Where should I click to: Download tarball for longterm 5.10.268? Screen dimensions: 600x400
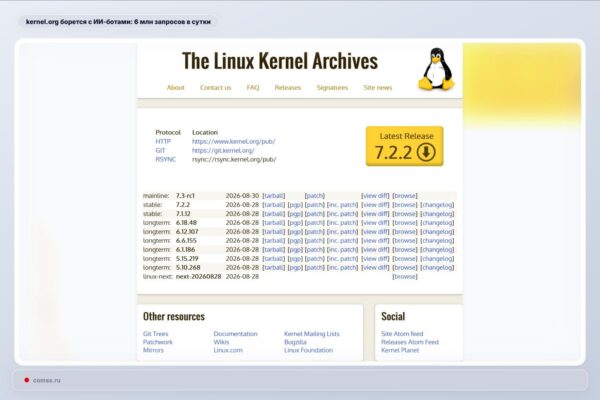[x=274, y=268]
